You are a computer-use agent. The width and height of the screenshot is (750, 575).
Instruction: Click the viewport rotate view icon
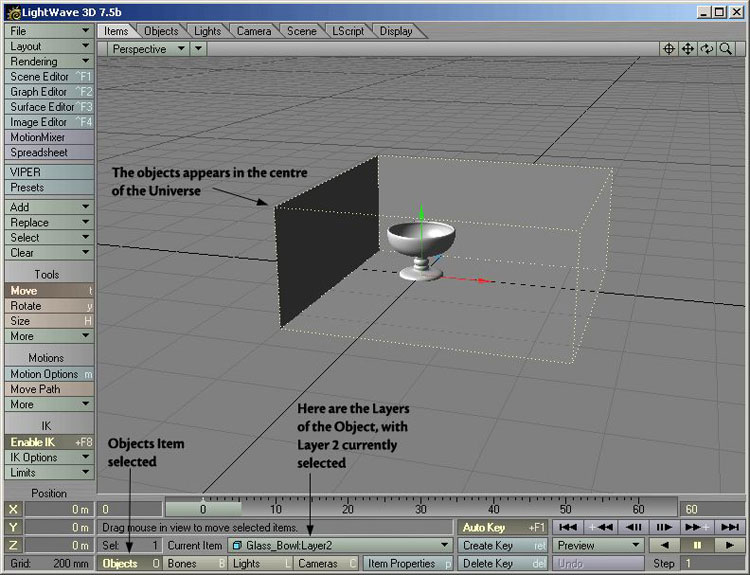tap(707, 48)
